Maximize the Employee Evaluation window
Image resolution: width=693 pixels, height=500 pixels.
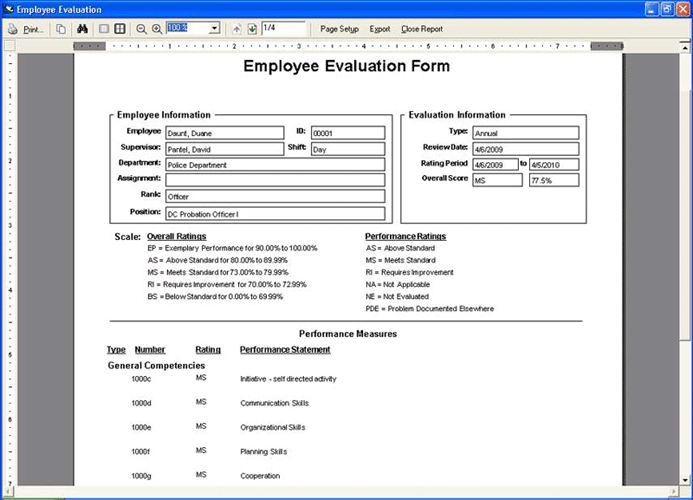click(666, 8)
